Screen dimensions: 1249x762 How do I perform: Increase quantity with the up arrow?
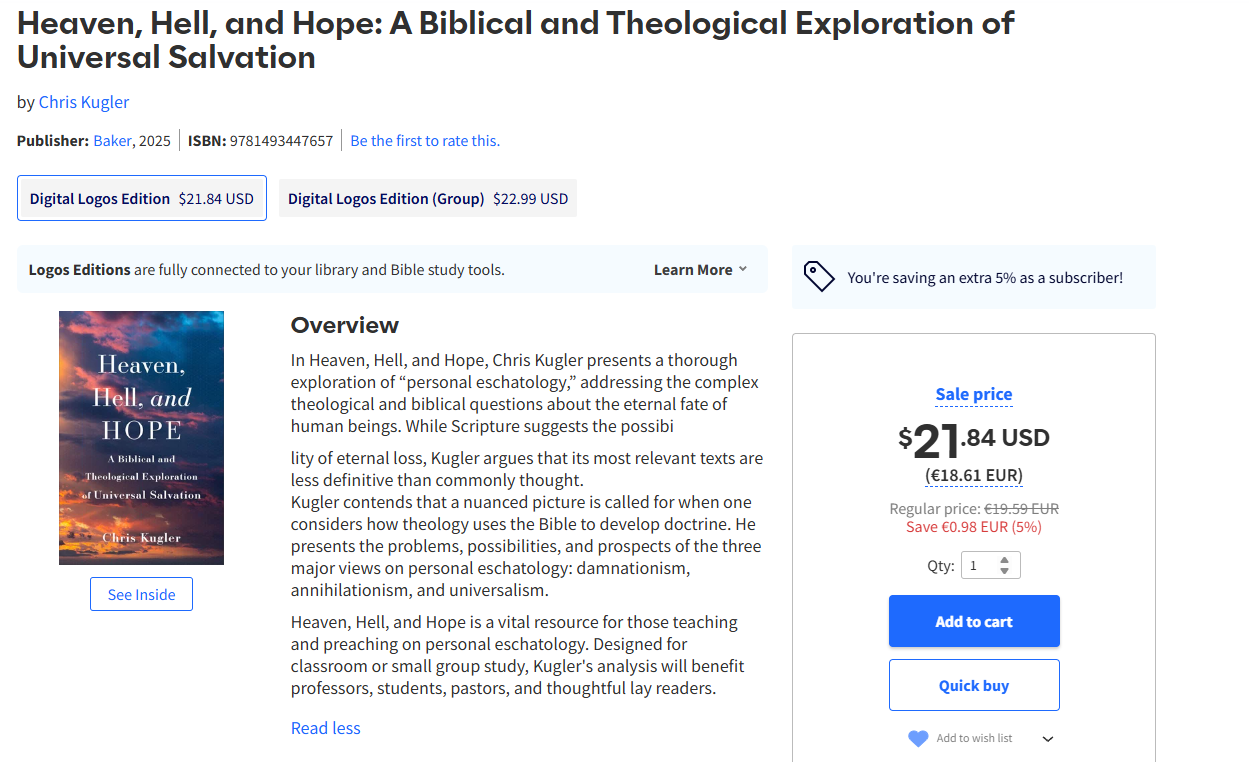[x=1004, y=559]
